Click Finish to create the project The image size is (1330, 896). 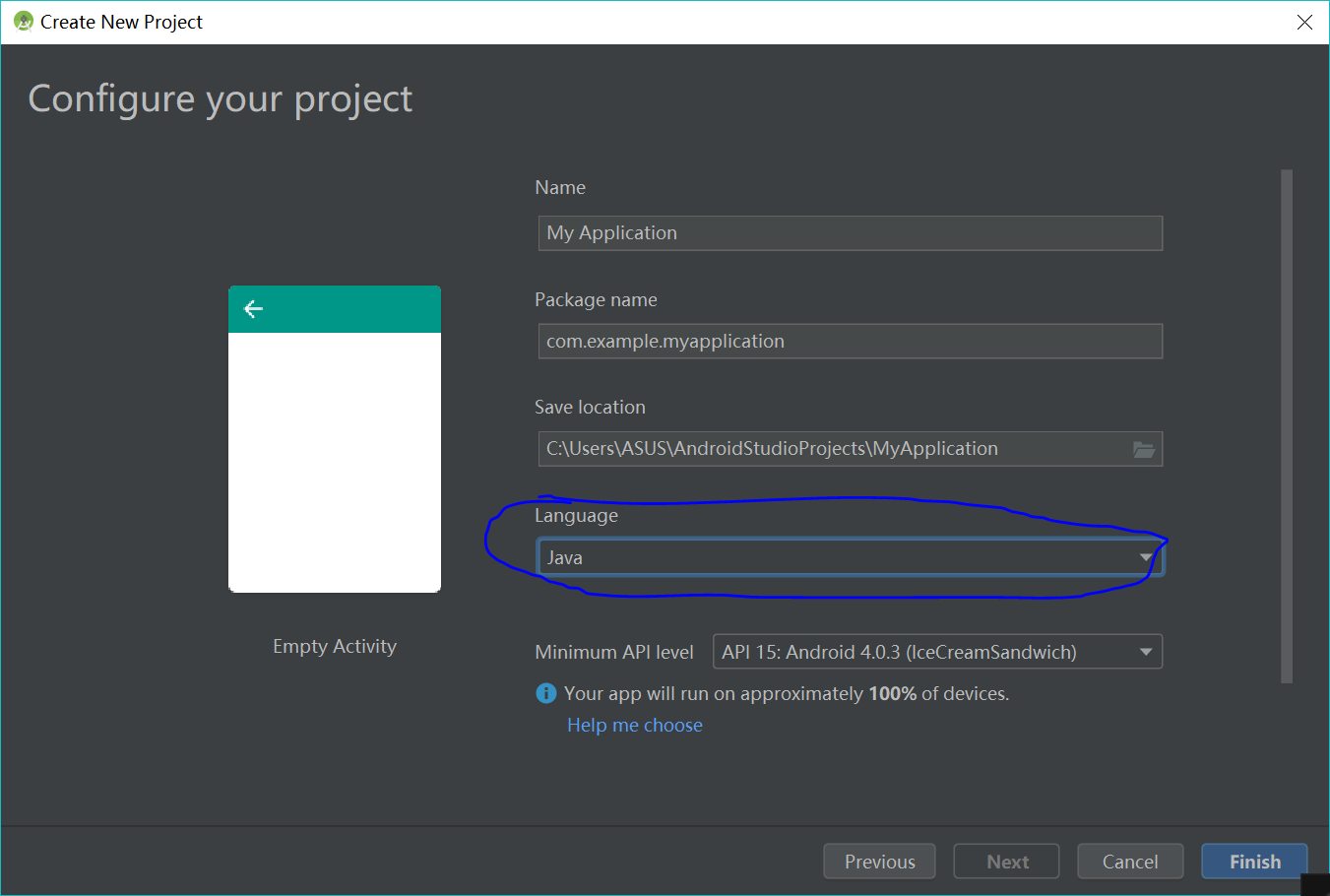point(1255,862)
